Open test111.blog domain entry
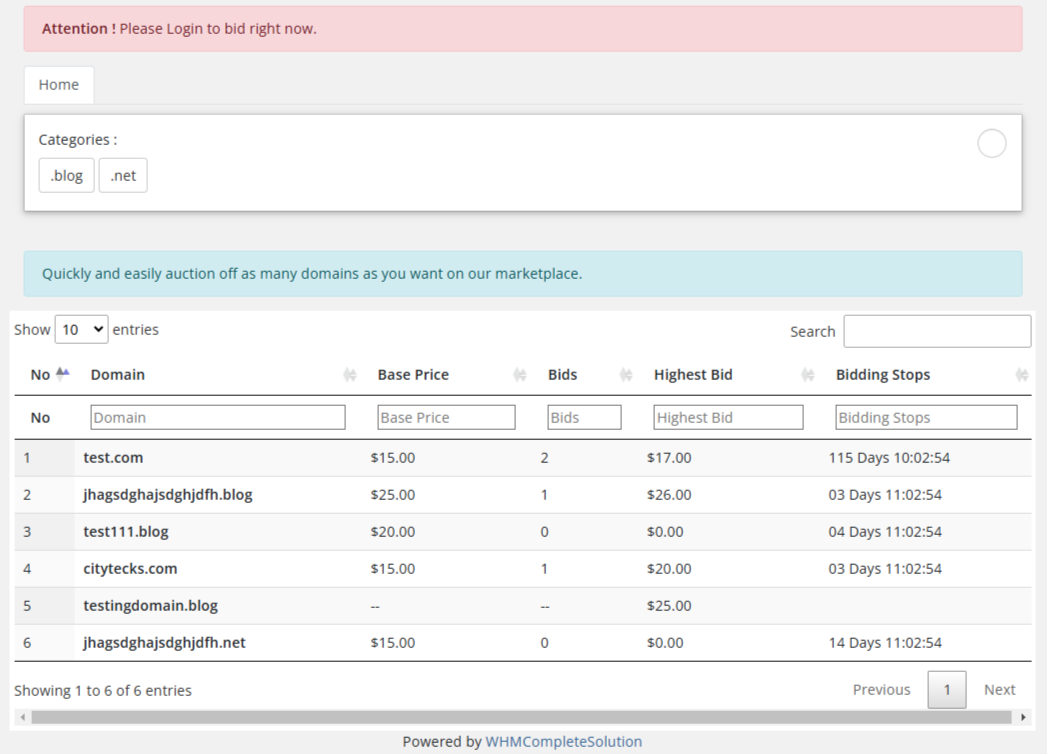The height and width of the screenshot is (754, 1047). coord(126,532)
